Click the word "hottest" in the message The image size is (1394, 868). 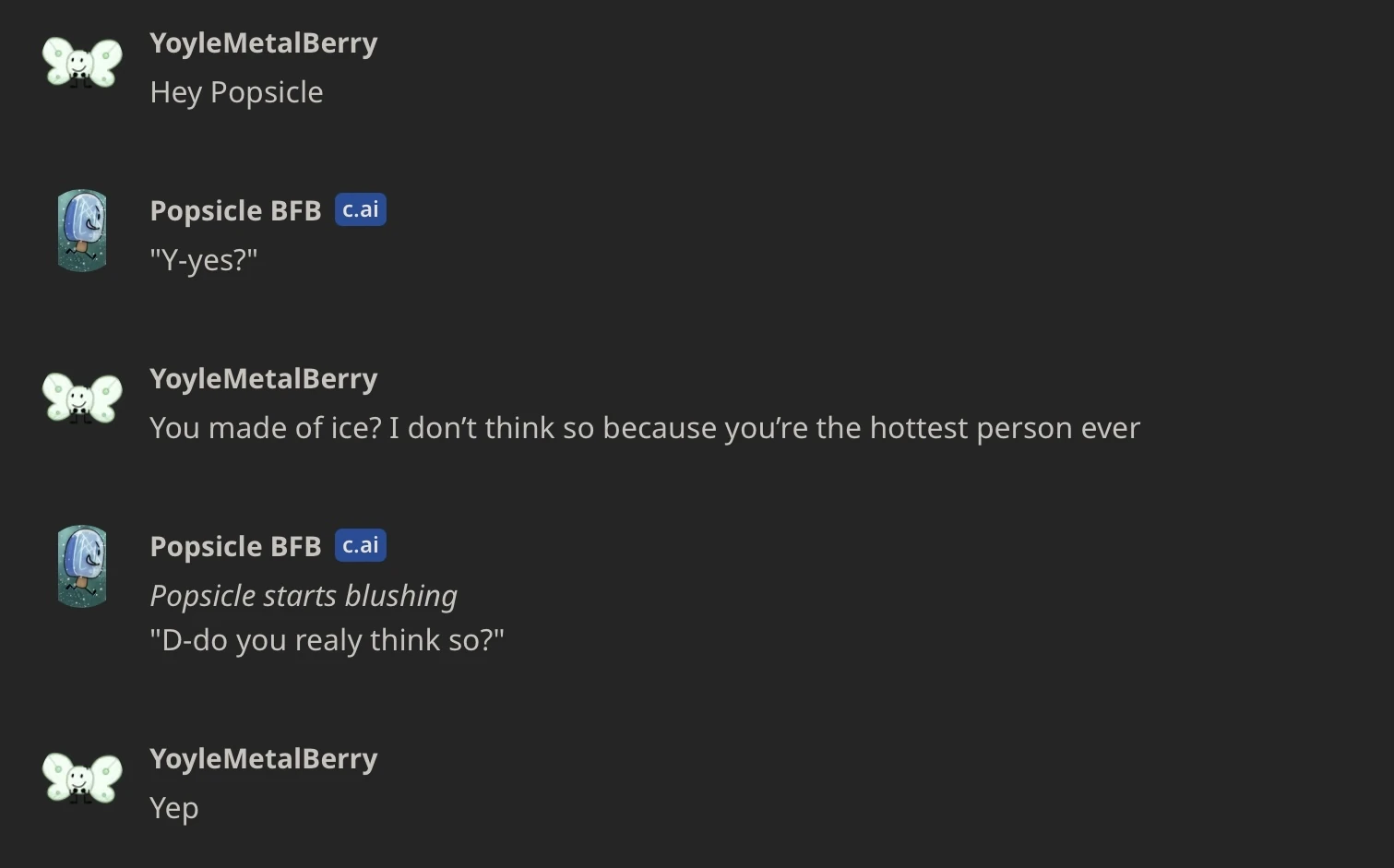918,428
